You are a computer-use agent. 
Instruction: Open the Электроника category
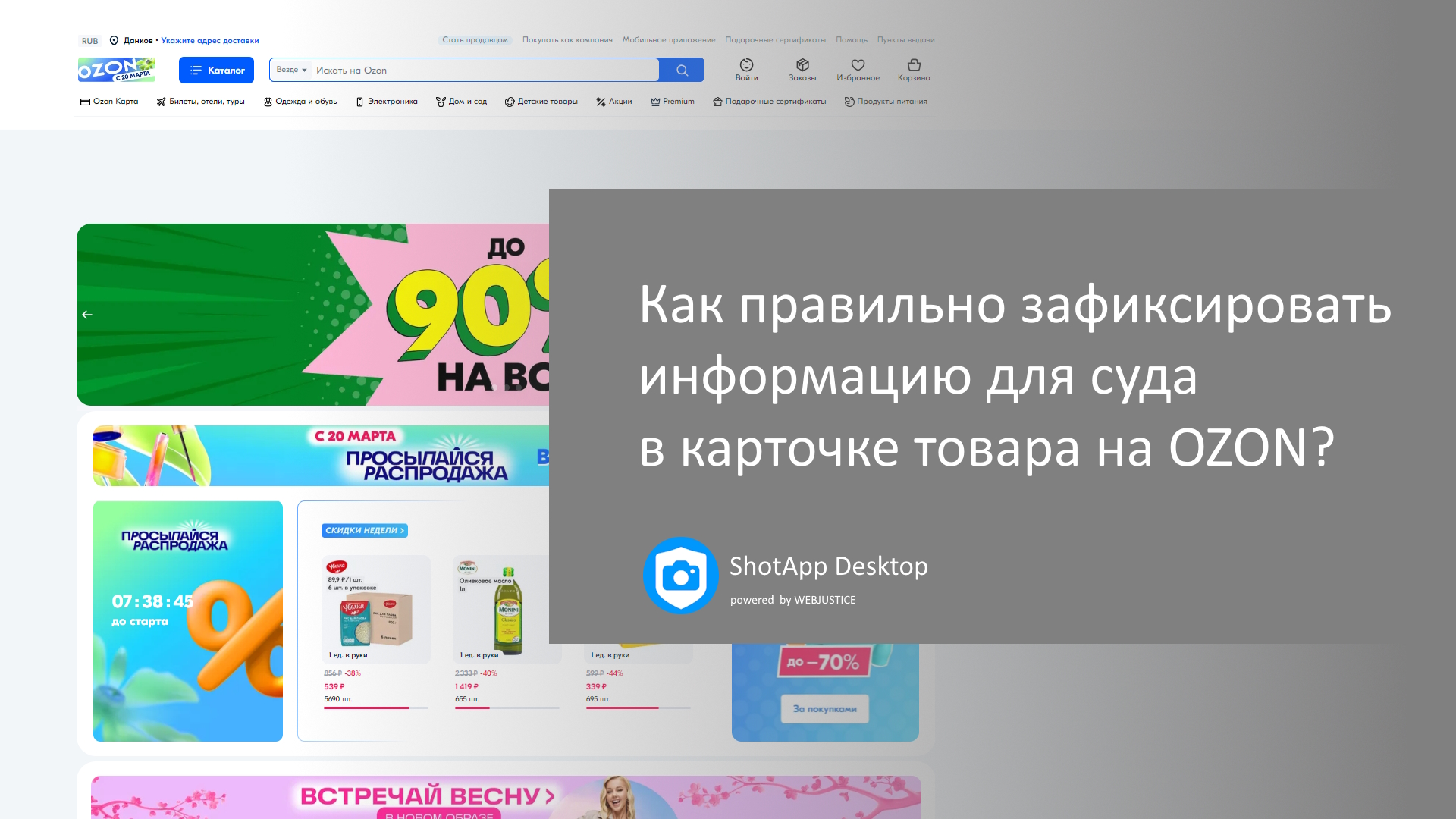[x=387, y=102]
